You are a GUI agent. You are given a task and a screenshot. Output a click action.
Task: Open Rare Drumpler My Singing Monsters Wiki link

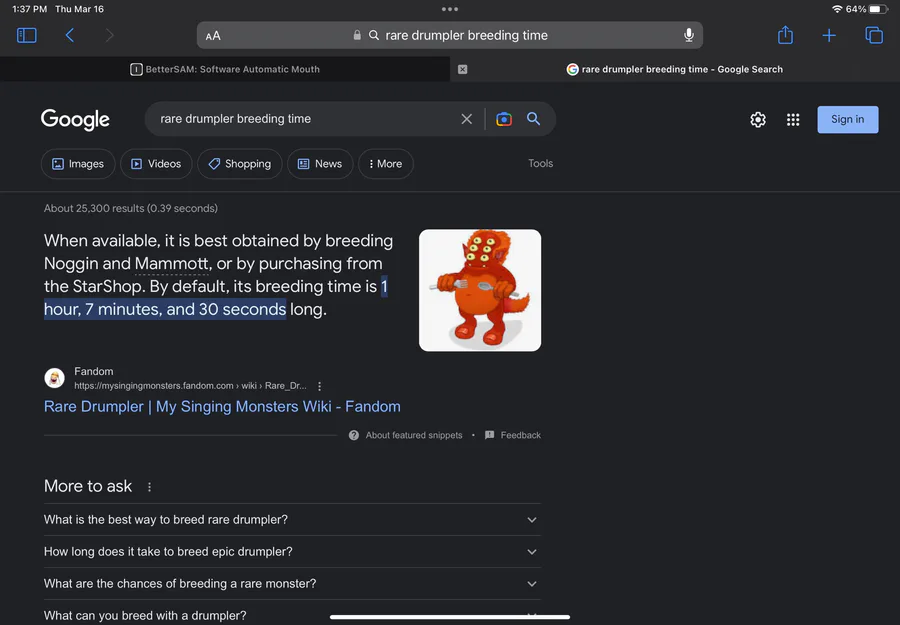click(x=222, y=406)
